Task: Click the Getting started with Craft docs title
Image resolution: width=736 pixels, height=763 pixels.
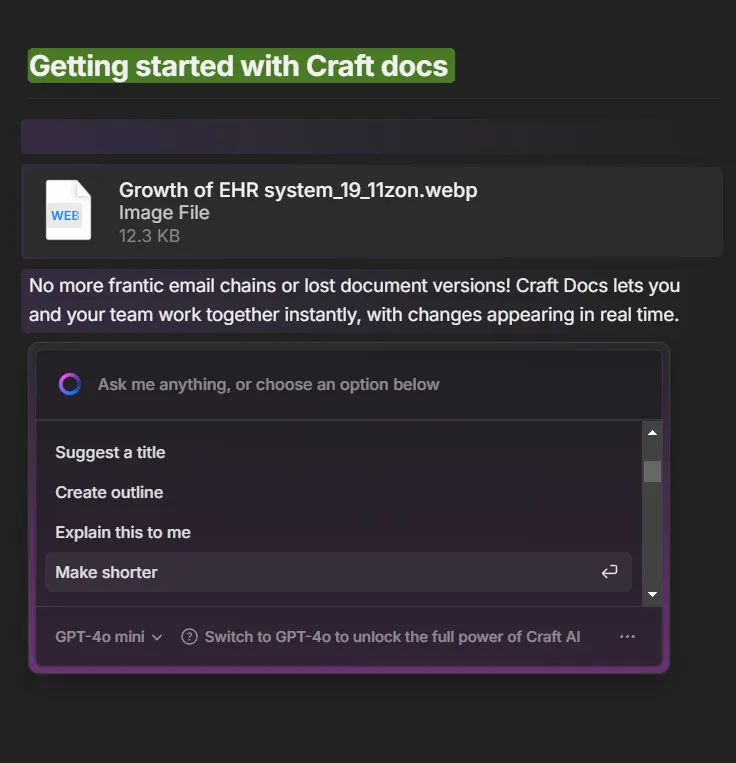Action: [240, 66]
